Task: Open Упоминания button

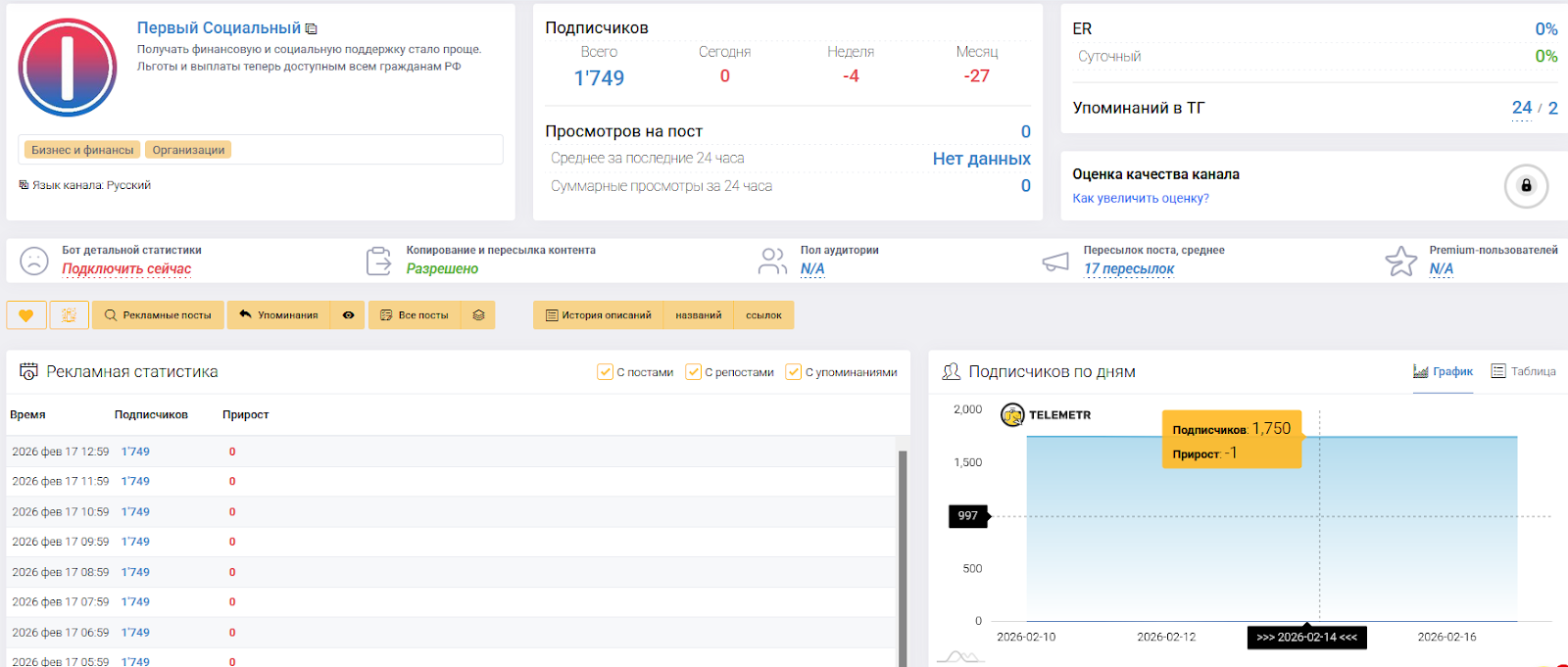Action: point(279,315)
